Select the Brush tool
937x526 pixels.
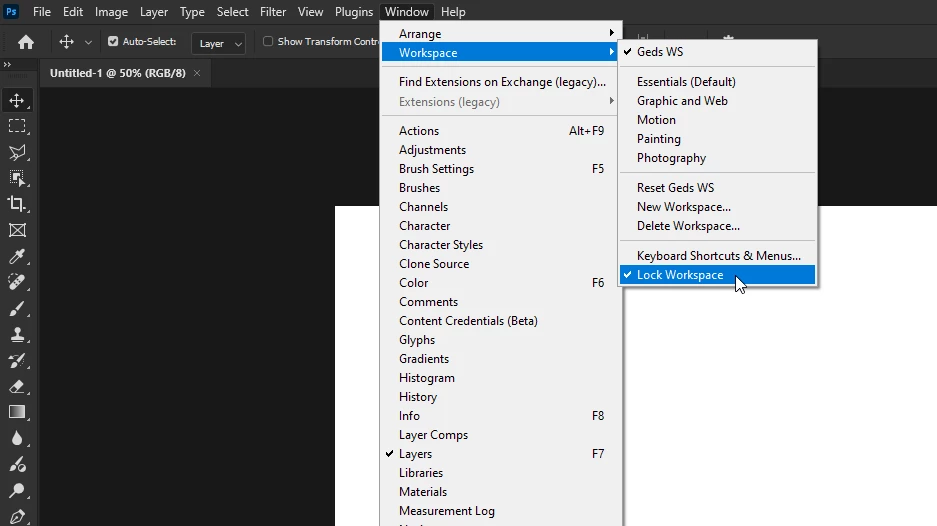(17, 308)
